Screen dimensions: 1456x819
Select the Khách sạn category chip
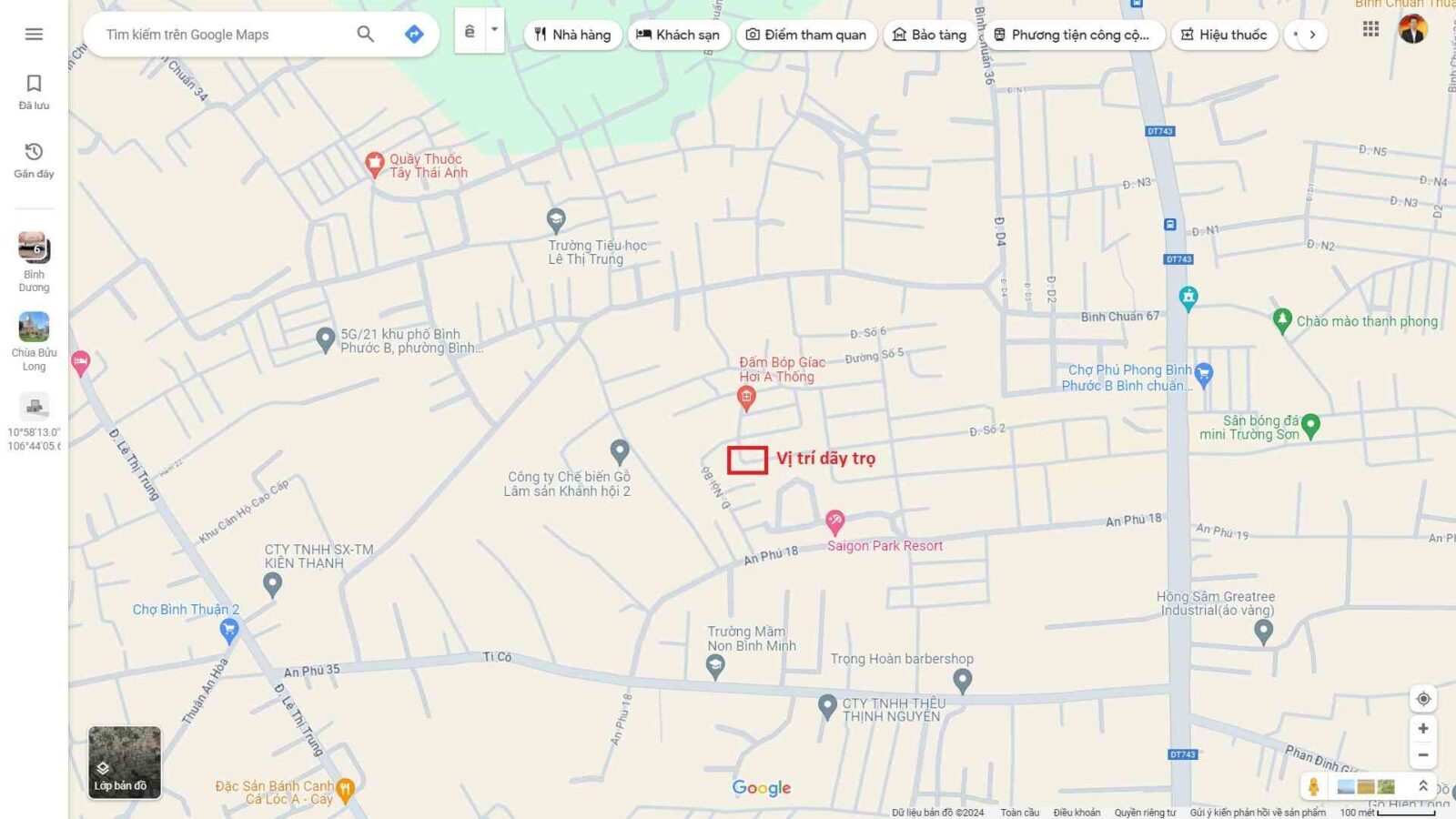tap(678, 35)
